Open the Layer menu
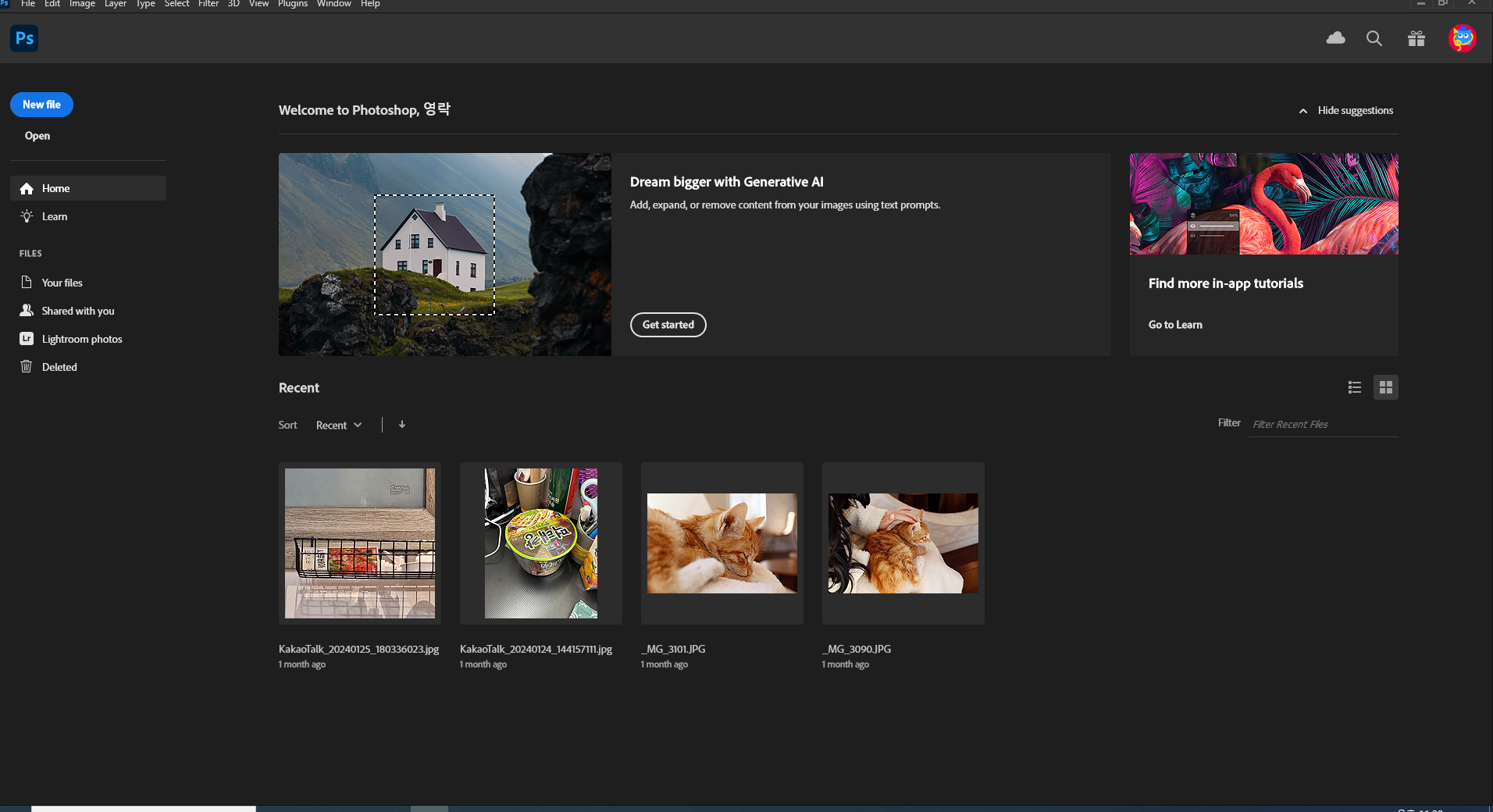1493x812 pixels. [116, 4]
